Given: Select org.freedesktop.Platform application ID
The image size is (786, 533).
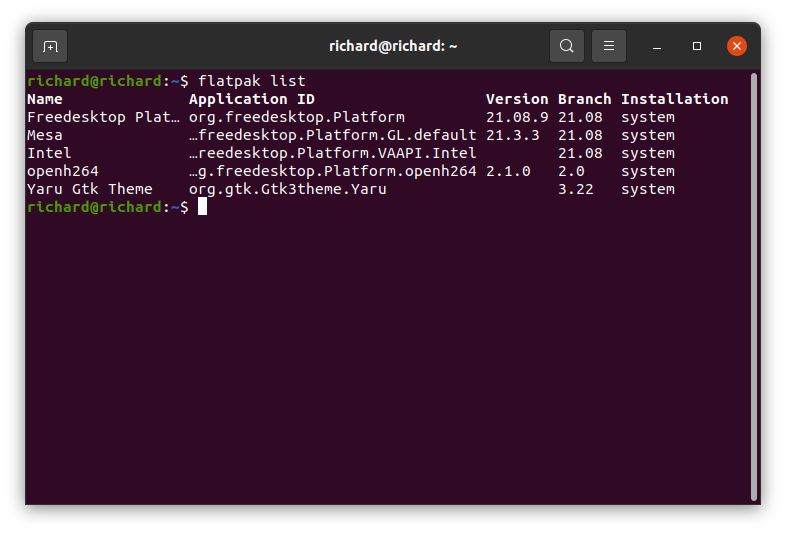Looking at the screenshot, I should click(297, 117).
